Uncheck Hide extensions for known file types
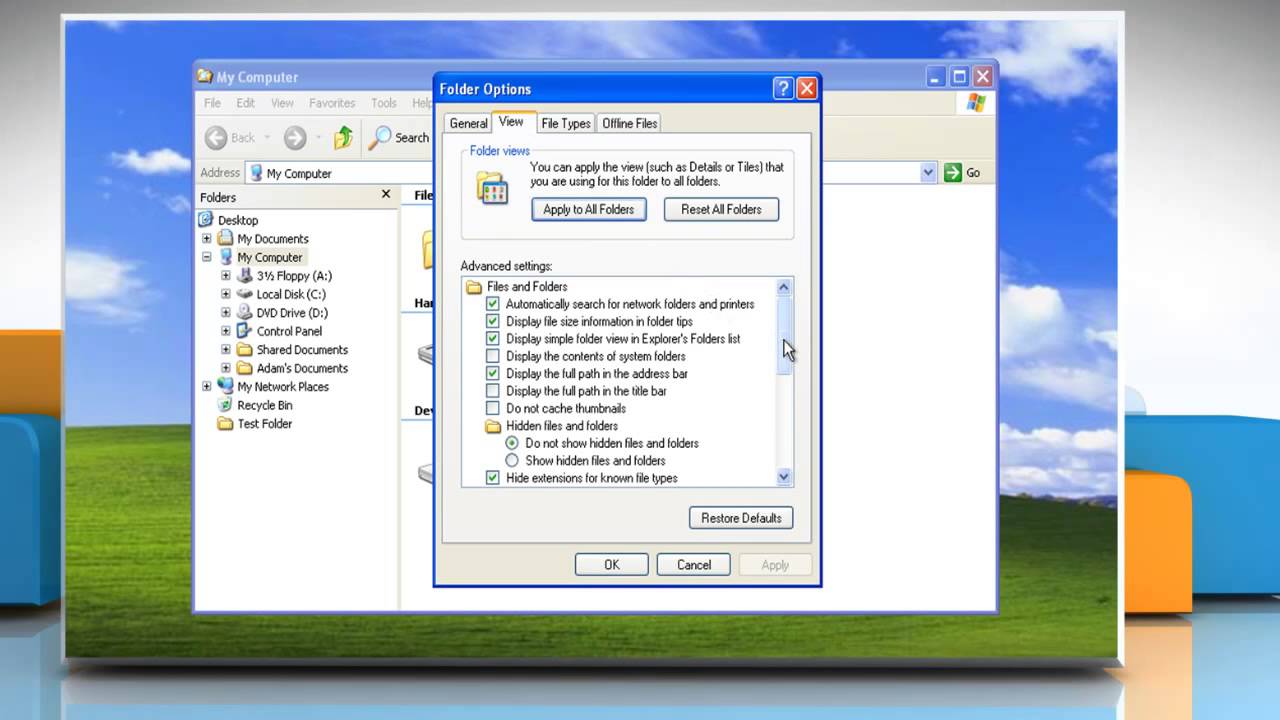 pos(492,478)
